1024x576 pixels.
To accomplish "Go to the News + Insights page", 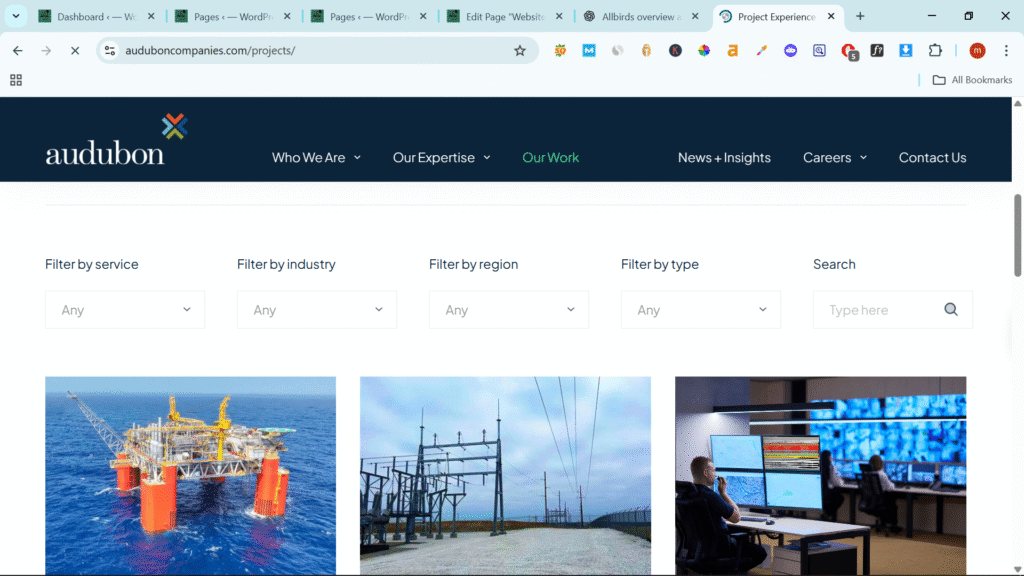I will point(724,158).
